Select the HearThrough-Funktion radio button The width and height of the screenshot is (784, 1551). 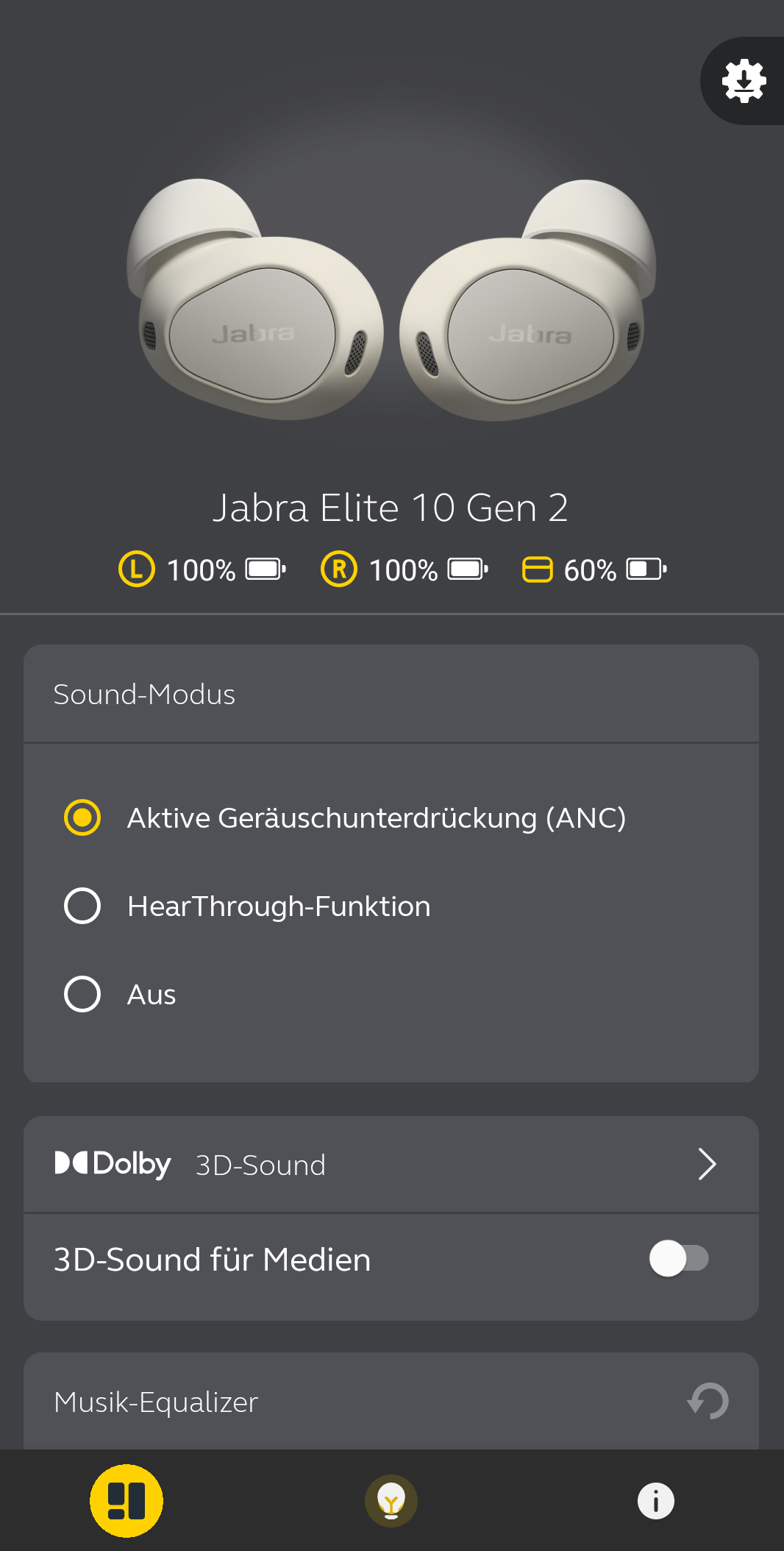click(82, 906)
